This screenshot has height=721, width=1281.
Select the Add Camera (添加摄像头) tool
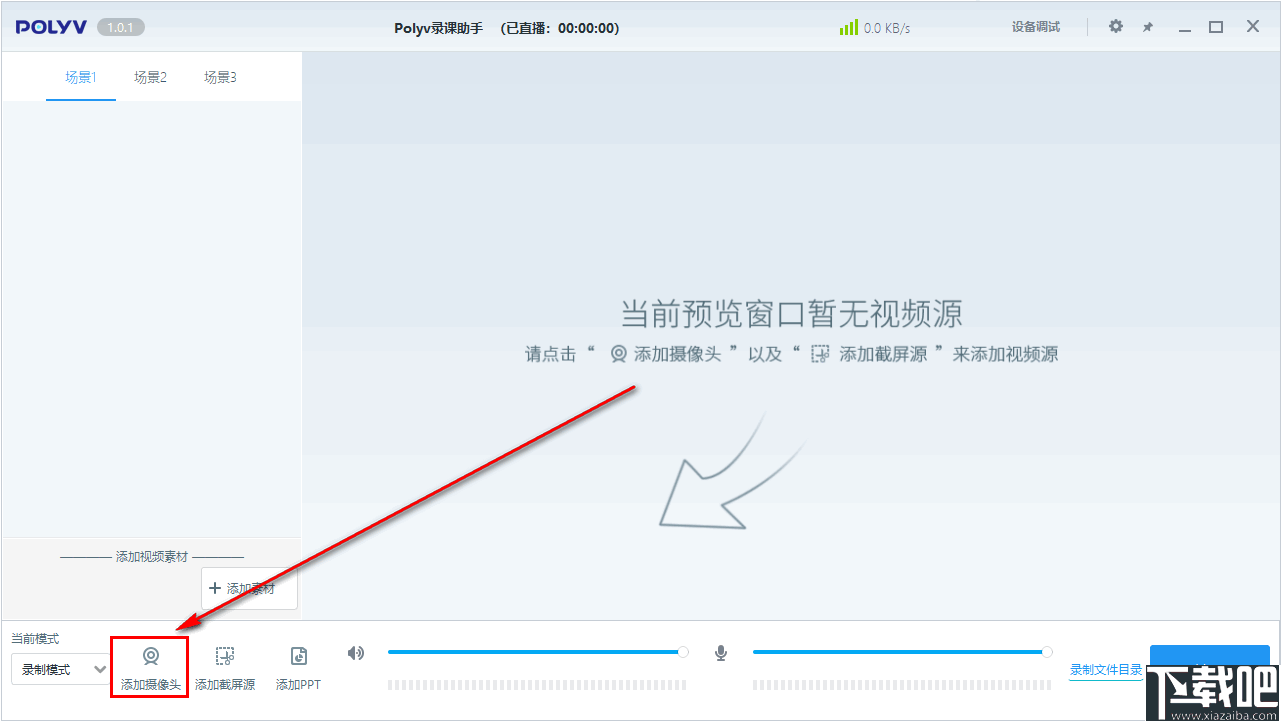point(150,665)
